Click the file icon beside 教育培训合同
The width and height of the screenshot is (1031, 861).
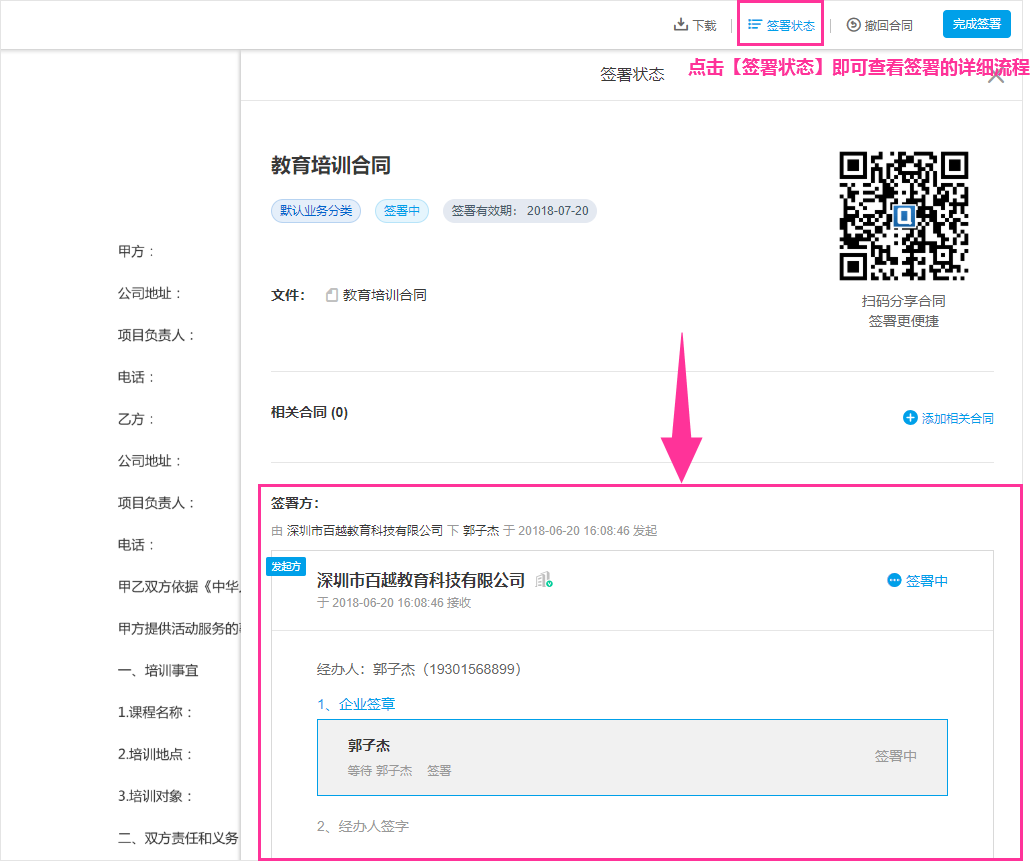pyautogui.click(x=332, y=295)
